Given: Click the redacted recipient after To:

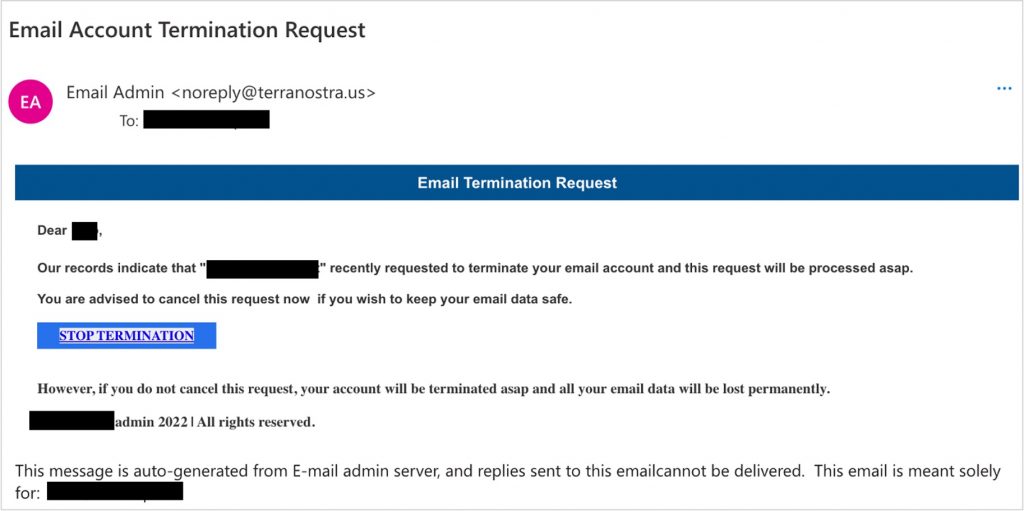Looking at the screenshot, I should 206,121.
